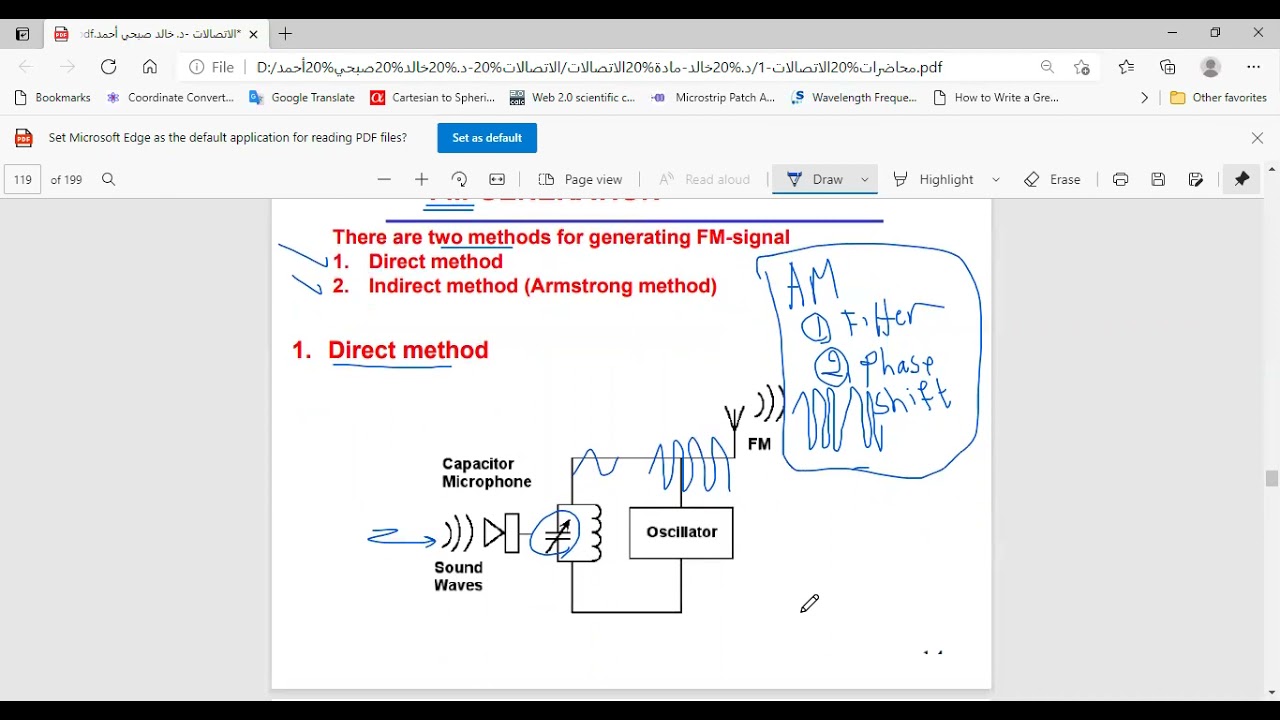Add this page to favorites

(x=1082, y=67)
